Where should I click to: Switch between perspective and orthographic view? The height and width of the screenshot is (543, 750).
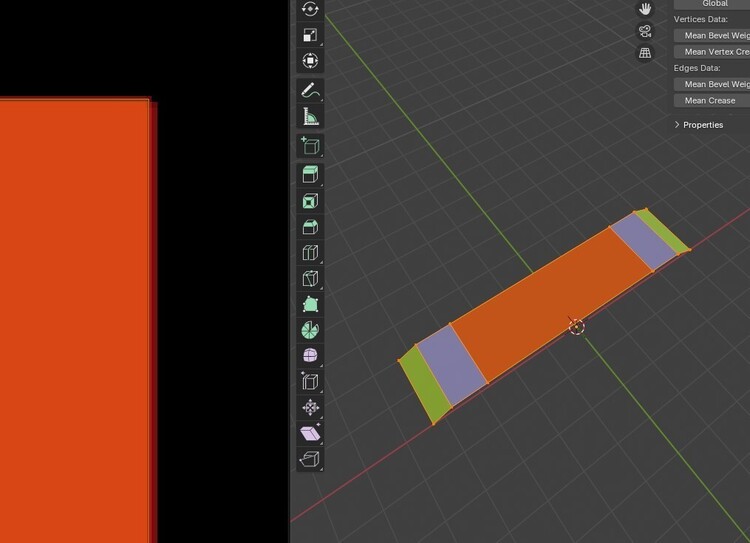645,53
